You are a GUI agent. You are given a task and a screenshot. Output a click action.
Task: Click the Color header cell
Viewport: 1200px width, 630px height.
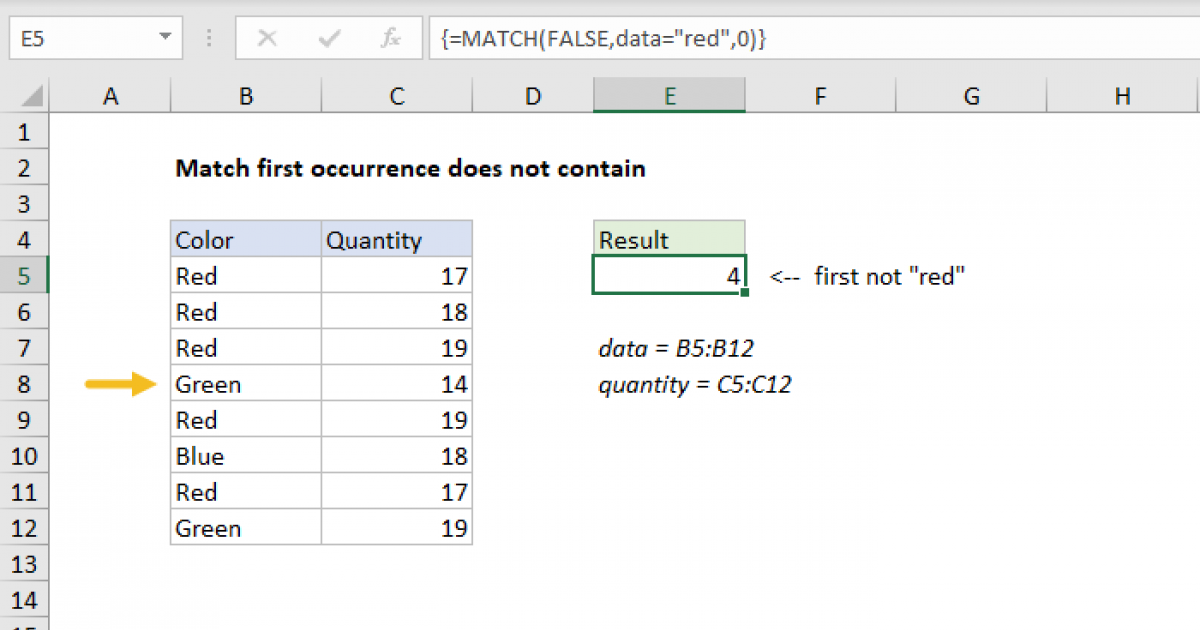(246, 241)
